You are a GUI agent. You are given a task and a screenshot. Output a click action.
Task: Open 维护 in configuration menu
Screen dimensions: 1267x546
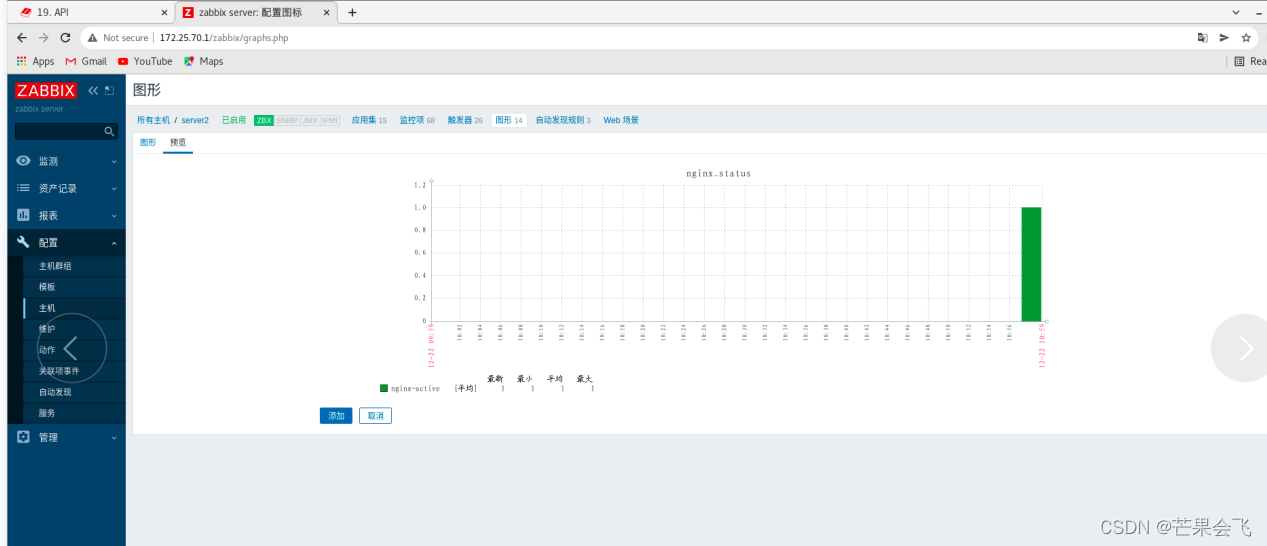point(47,329)
